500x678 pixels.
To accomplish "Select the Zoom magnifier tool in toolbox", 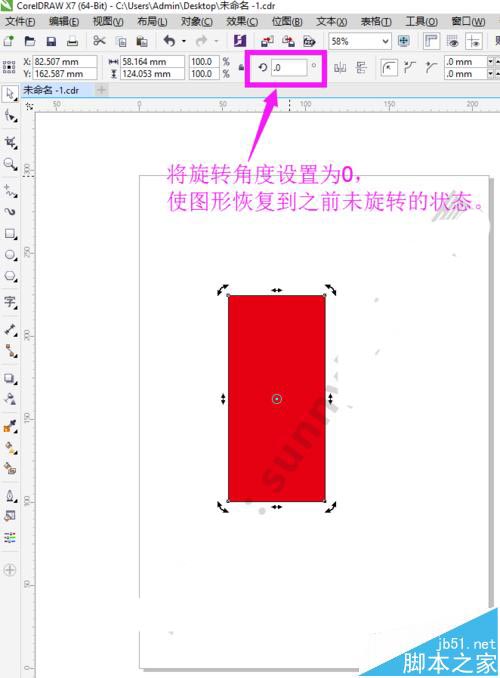I will pos(10,164).
